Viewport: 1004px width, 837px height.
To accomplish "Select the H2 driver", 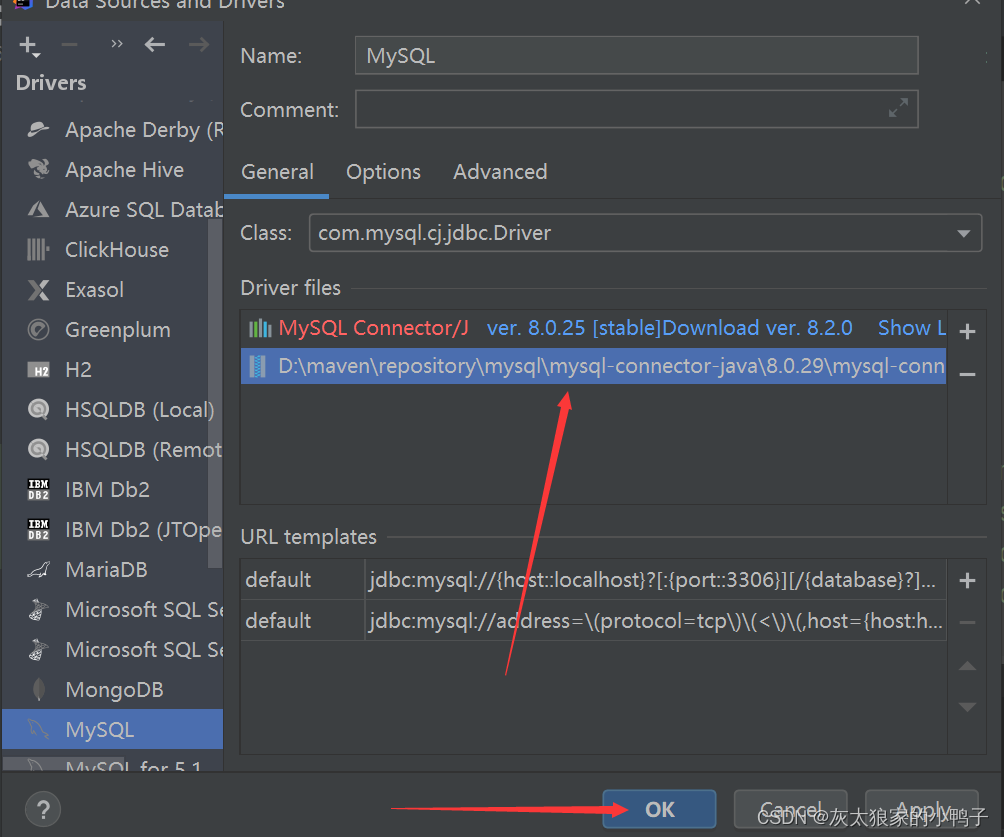I will point(113,370).
